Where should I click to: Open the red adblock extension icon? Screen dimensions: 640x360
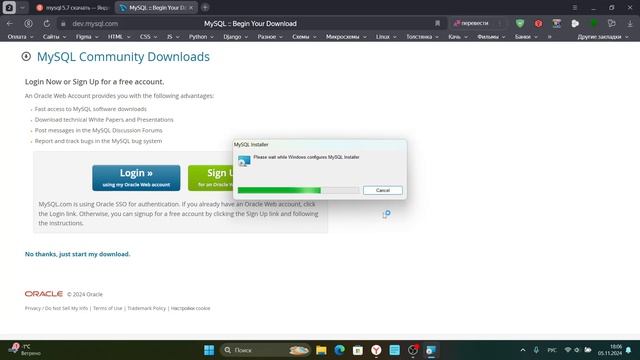(x=538, y=23)
